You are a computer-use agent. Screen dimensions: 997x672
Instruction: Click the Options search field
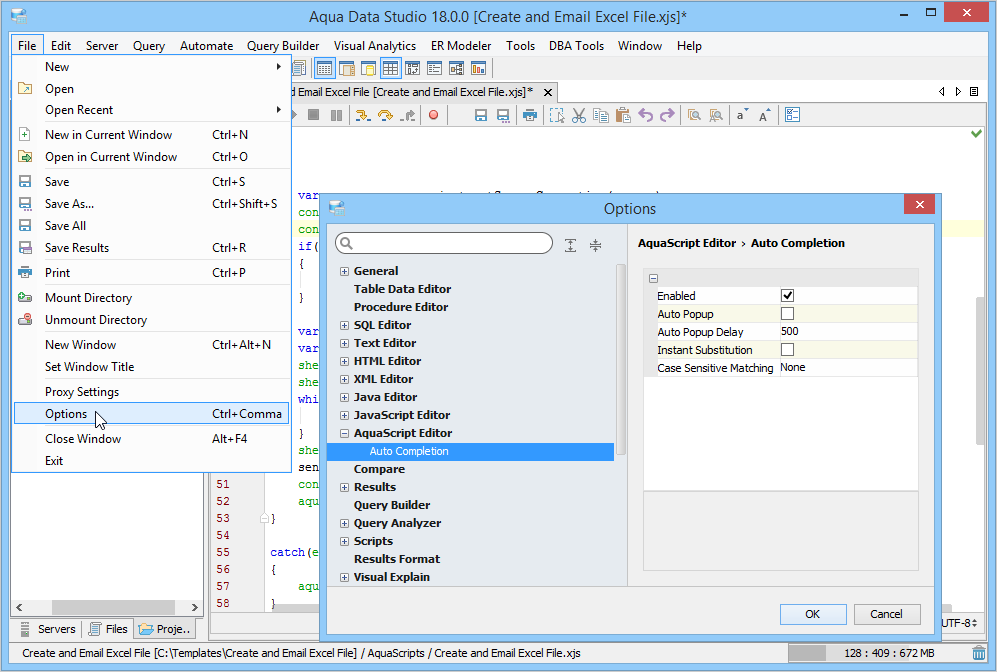coord(444,243)
